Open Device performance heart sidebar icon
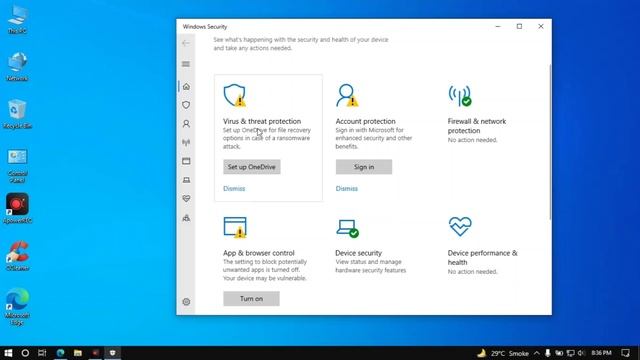Screen dimensions: 640x360 [x=186, y=199]
